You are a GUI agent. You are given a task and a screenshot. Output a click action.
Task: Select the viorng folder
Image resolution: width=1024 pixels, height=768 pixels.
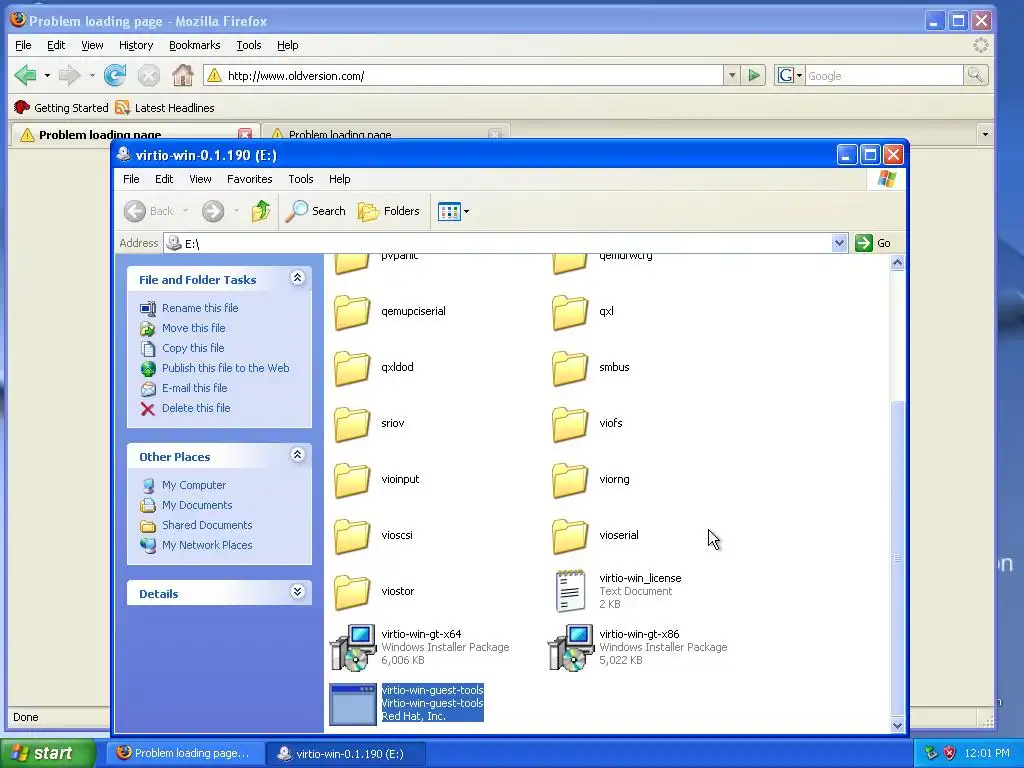click(x=591, y=480)
